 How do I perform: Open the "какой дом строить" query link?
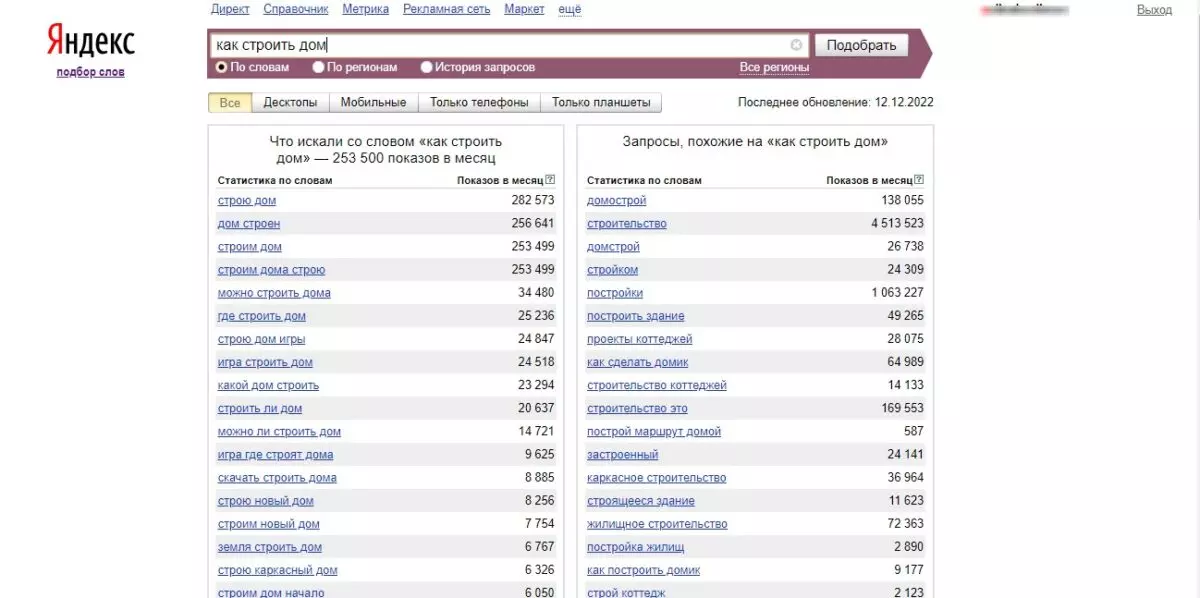pos(268,385)
